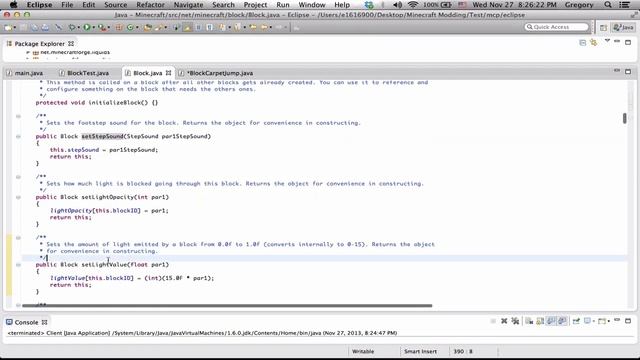This screenshot has height=360, width=640.
Task: Click the External Tools run icon
Action: 101,27
